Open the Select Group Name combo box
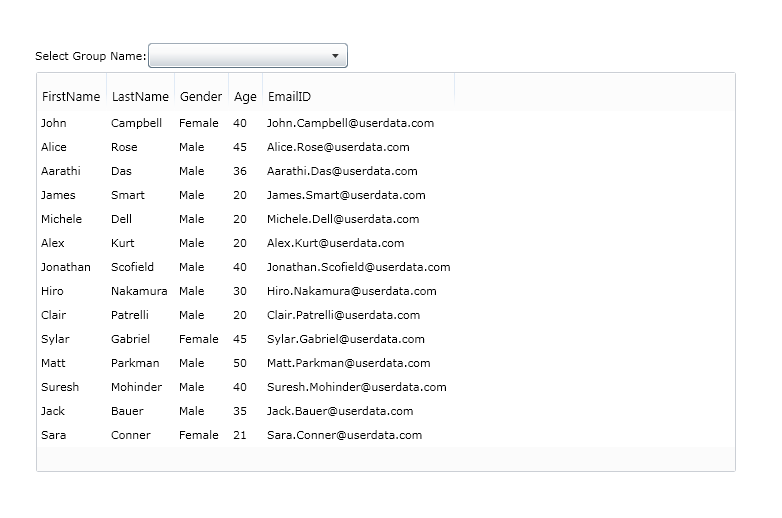This screenshot has width=782, height=518. pyautogui.click(x=248, y=55)
